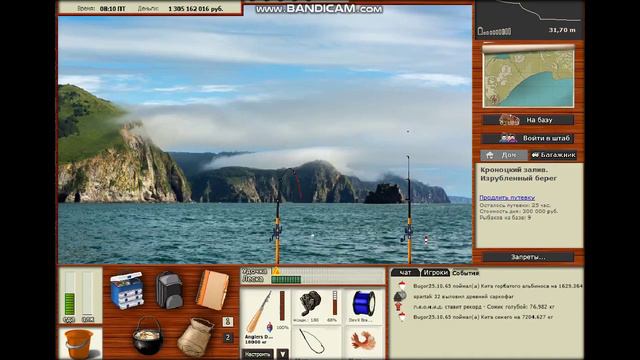
Task: Click the money amount 1 385 162 016 руб.
Action: click(x=196, y=9)
